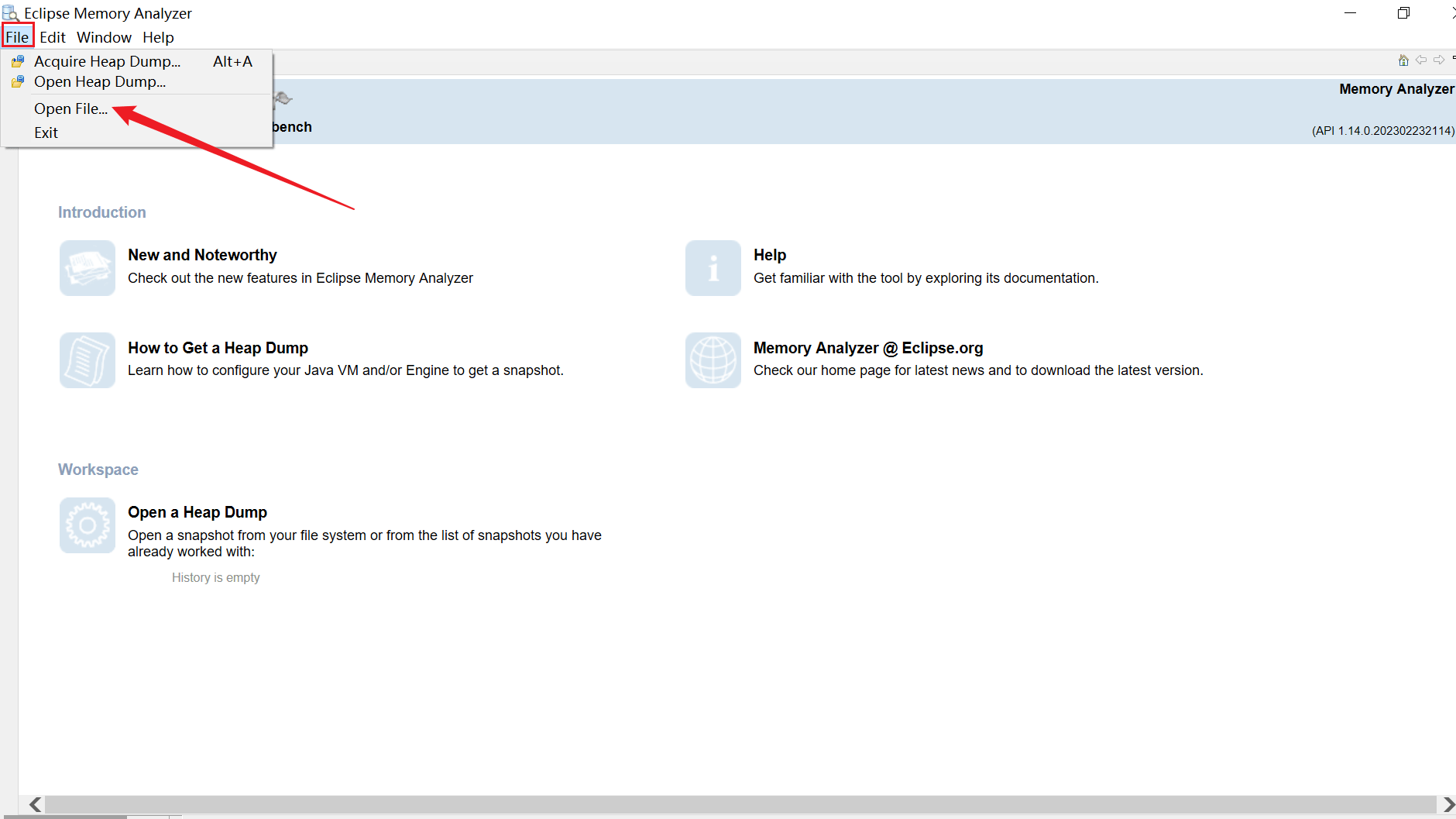Click the back navigation arrow icon

[x=1420, y=60]
